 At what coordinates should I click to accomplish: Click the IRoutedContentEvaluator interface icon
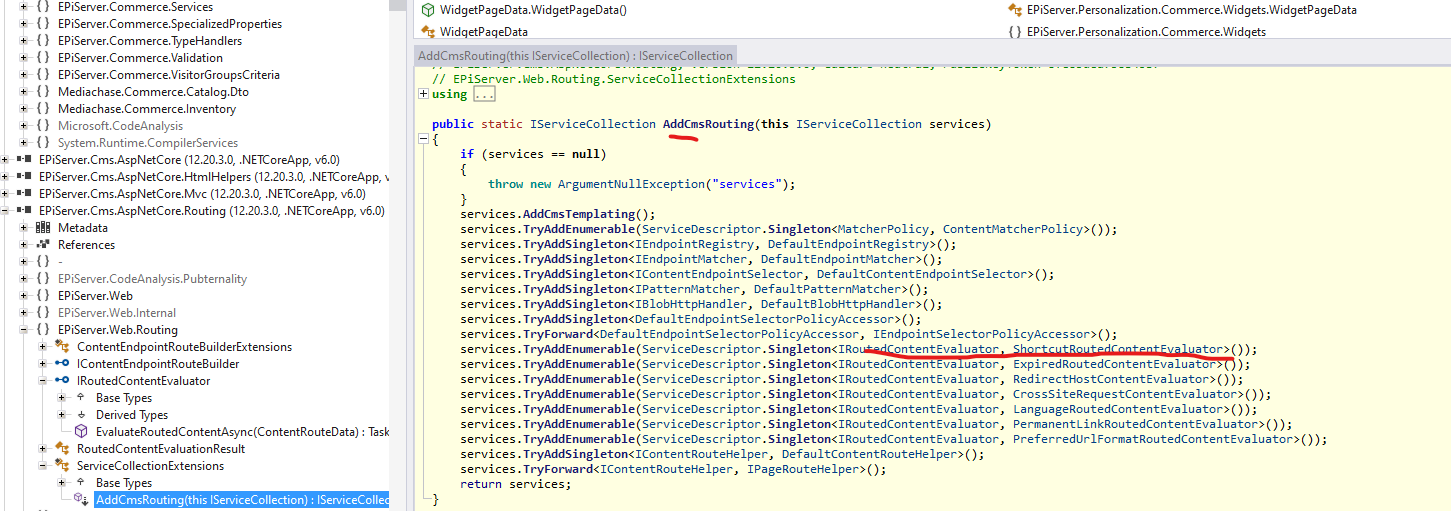coord(61,381)
